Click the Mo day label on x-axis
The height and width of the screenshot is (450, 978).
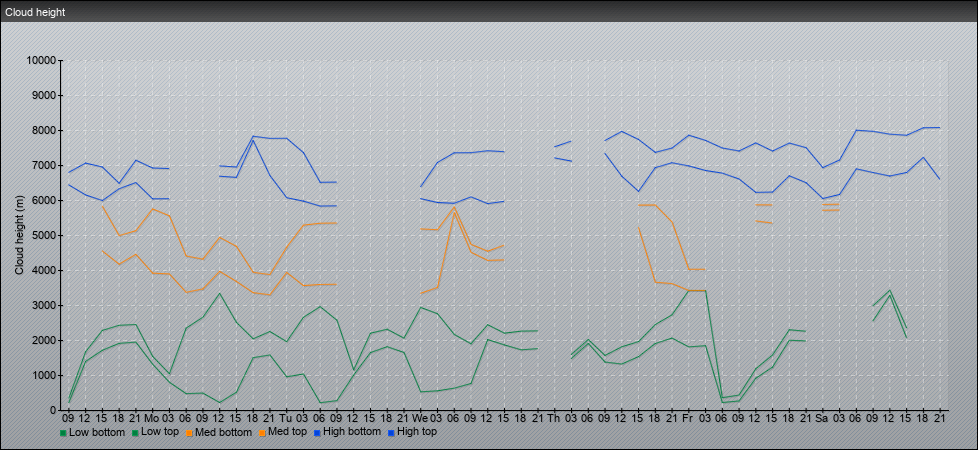(x=152, y=418)
